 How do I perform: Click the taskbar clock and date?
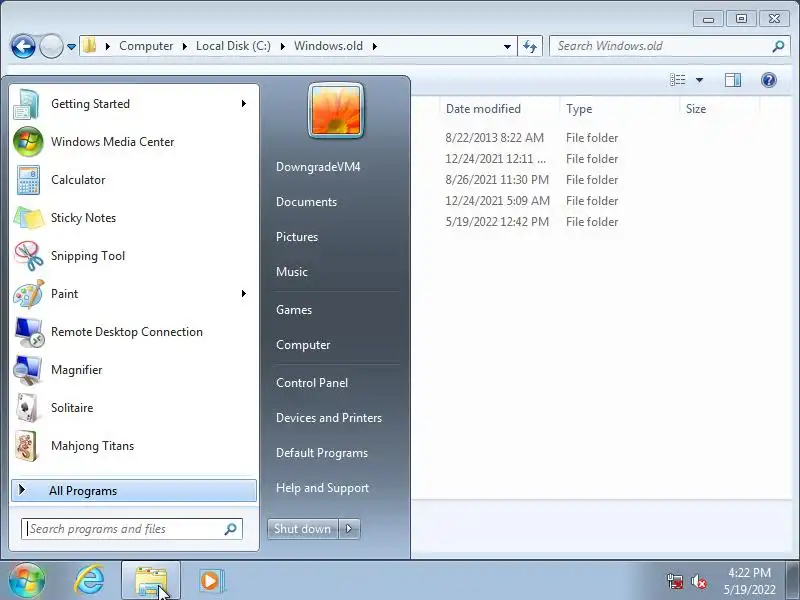(x=749, y=581)
